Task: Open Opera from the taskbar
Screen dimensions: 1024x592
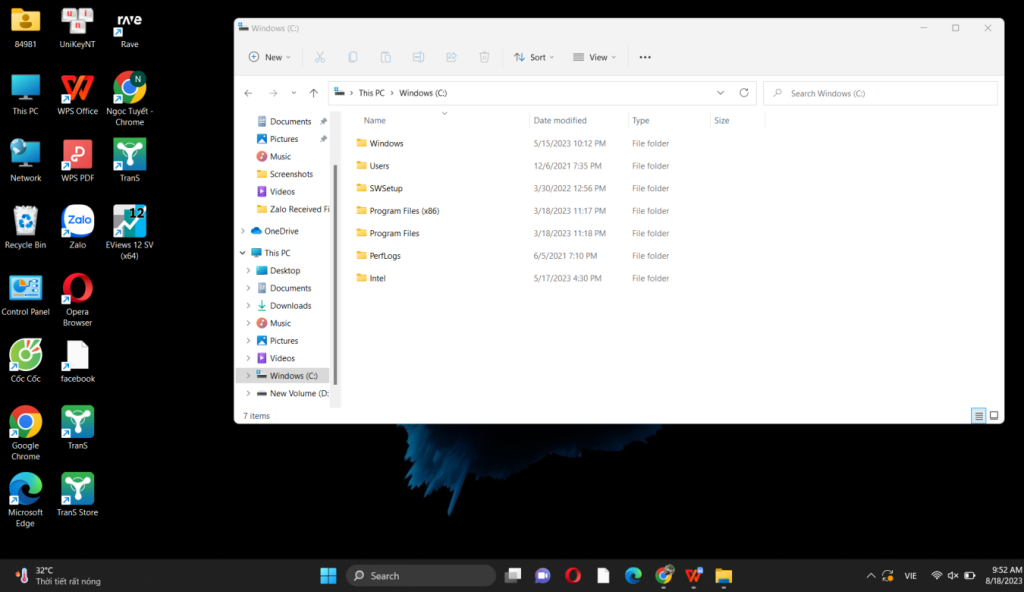Action: tap(572, 575)
